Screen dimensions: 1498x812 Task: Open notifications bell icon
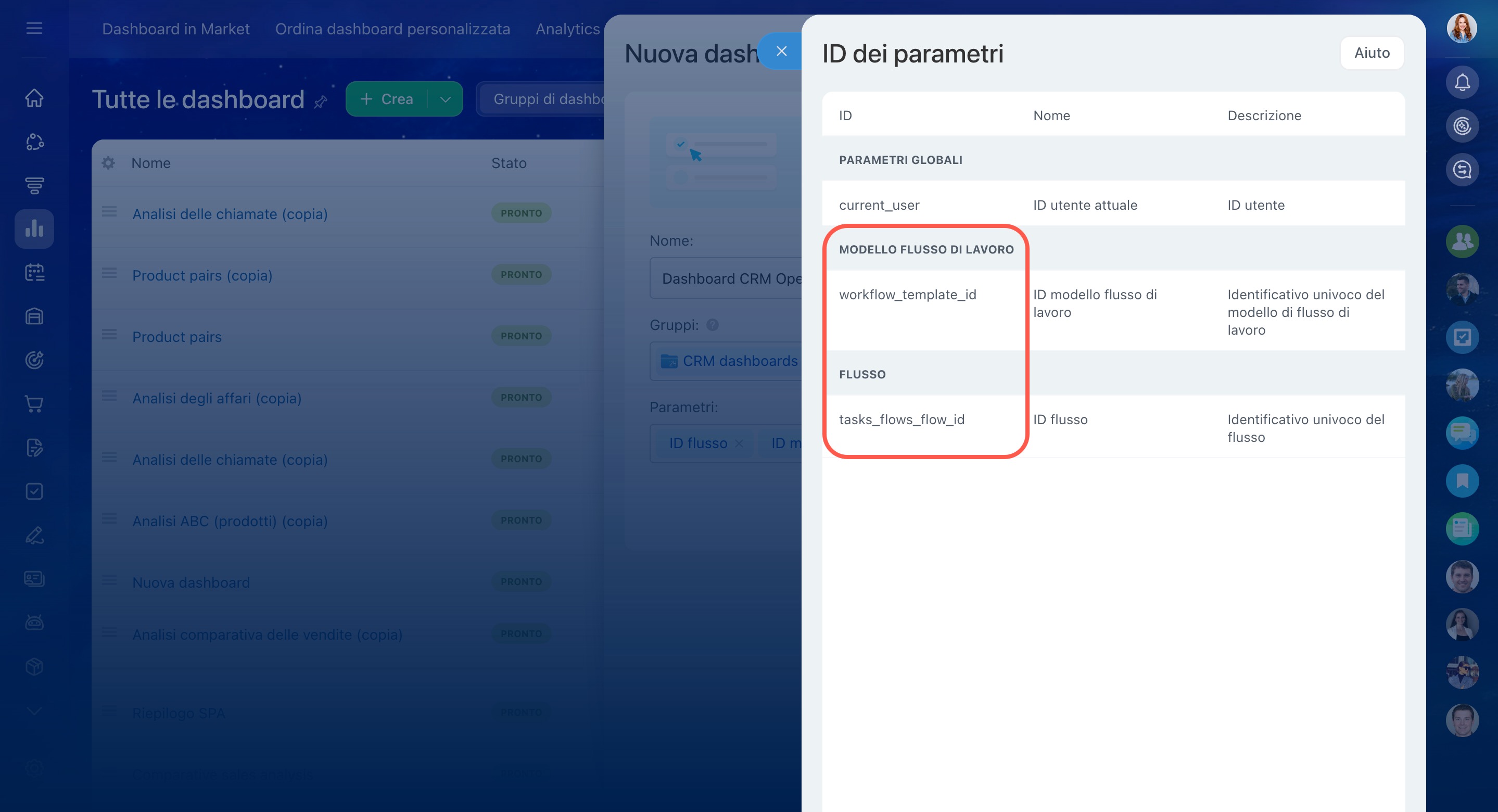[x=1462, y=83]
